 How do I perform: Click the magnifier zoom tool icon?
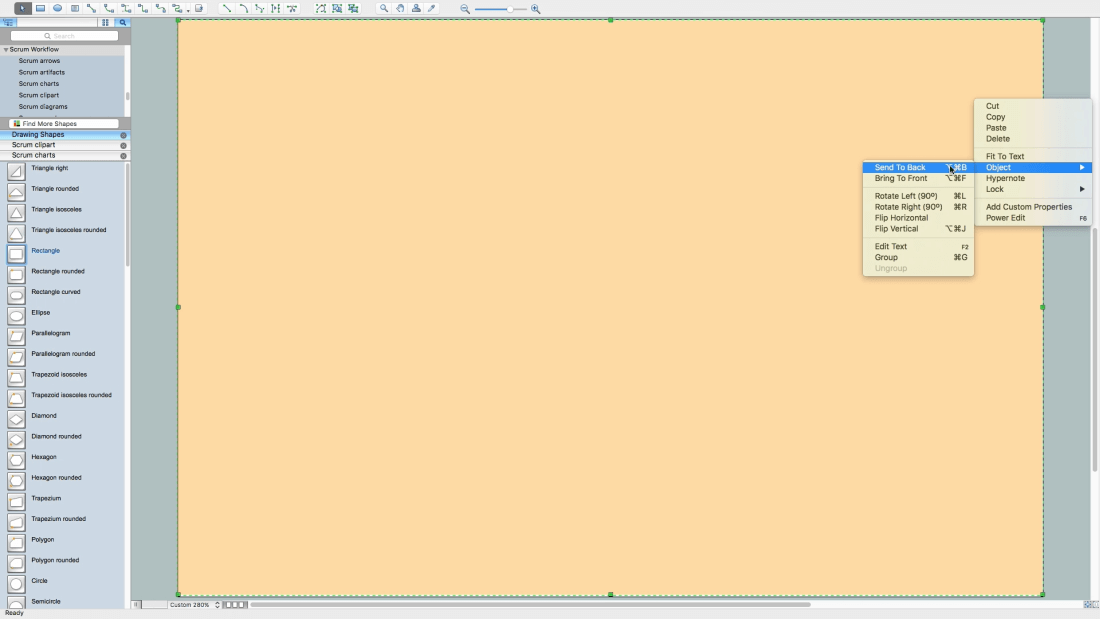pyautogui.click(x=384, y=8)
